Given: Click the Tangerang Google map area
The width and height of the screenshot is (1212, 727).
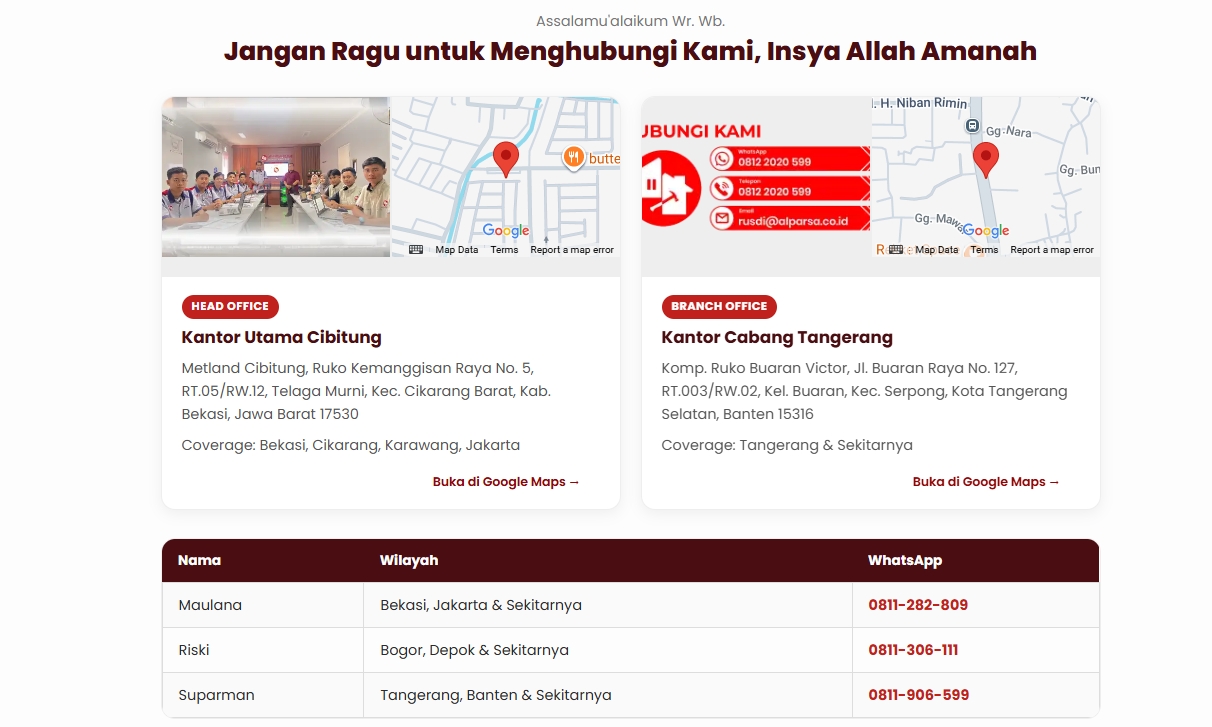Looking at the screenshot, I should click(985, 177).
